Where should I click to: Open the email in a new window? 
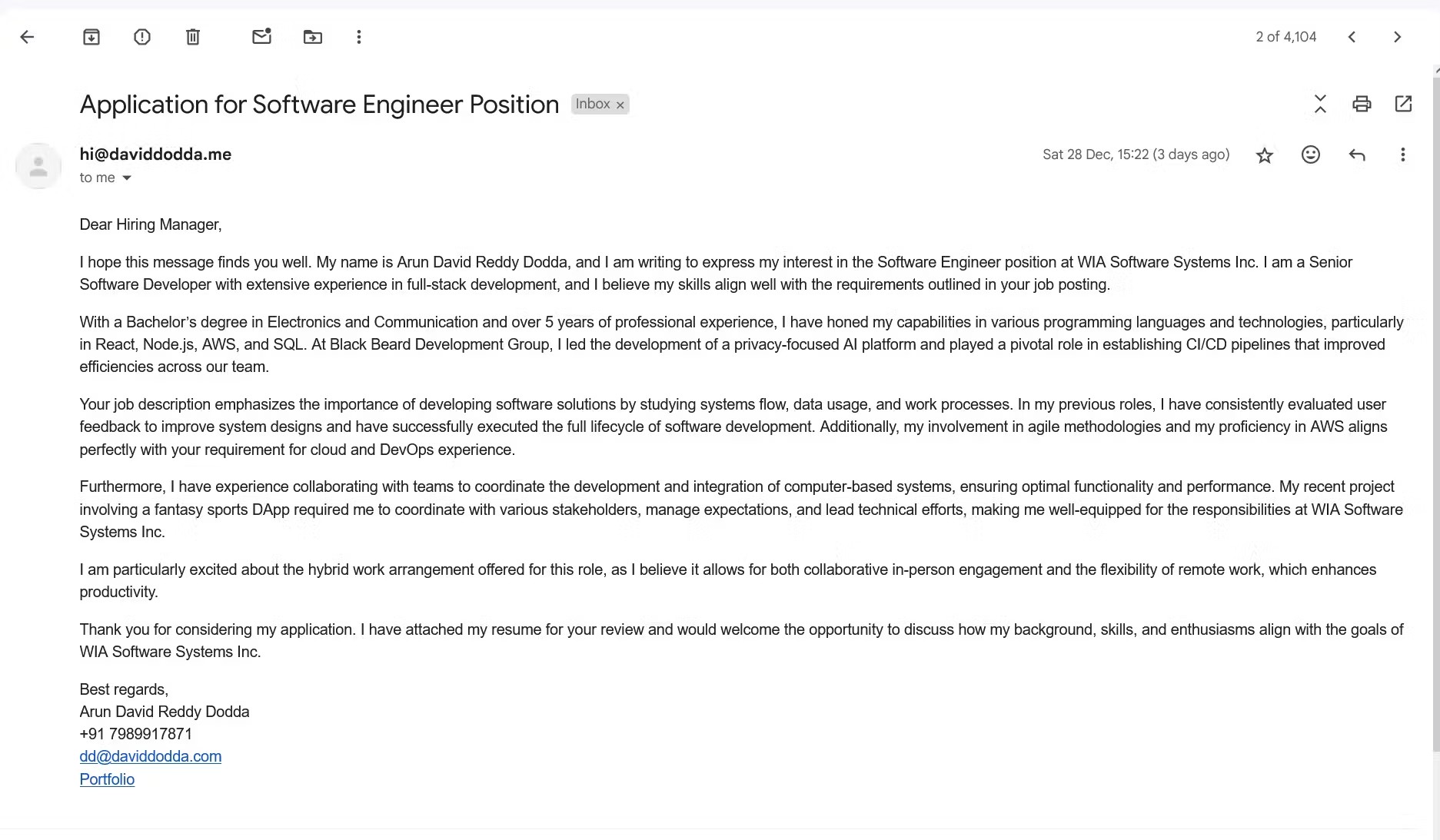(x=1403, y=104)
